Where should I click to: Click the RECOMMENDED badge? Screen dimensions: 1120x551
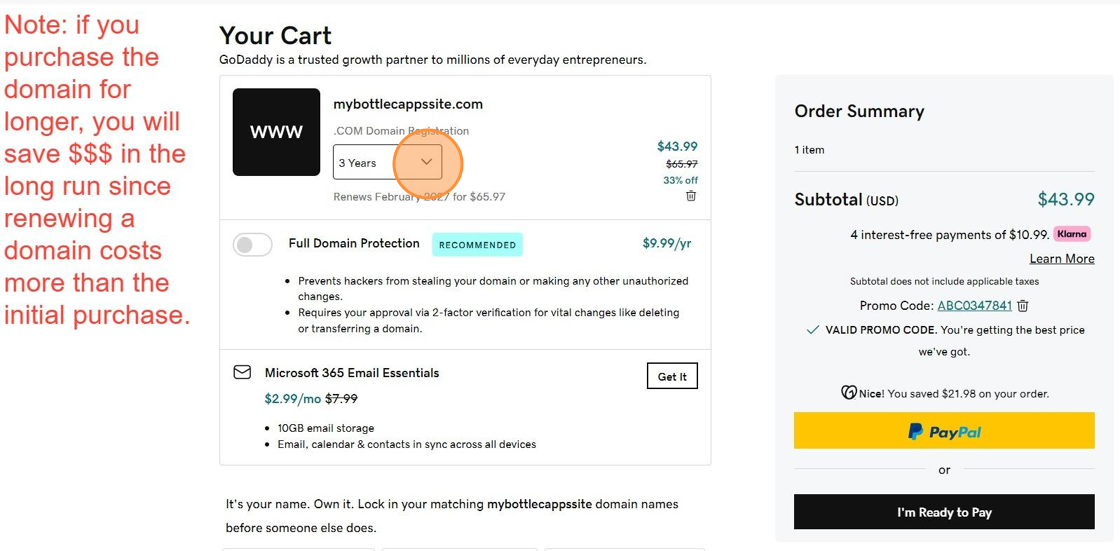pyautogui.click(x=477, y=245)
